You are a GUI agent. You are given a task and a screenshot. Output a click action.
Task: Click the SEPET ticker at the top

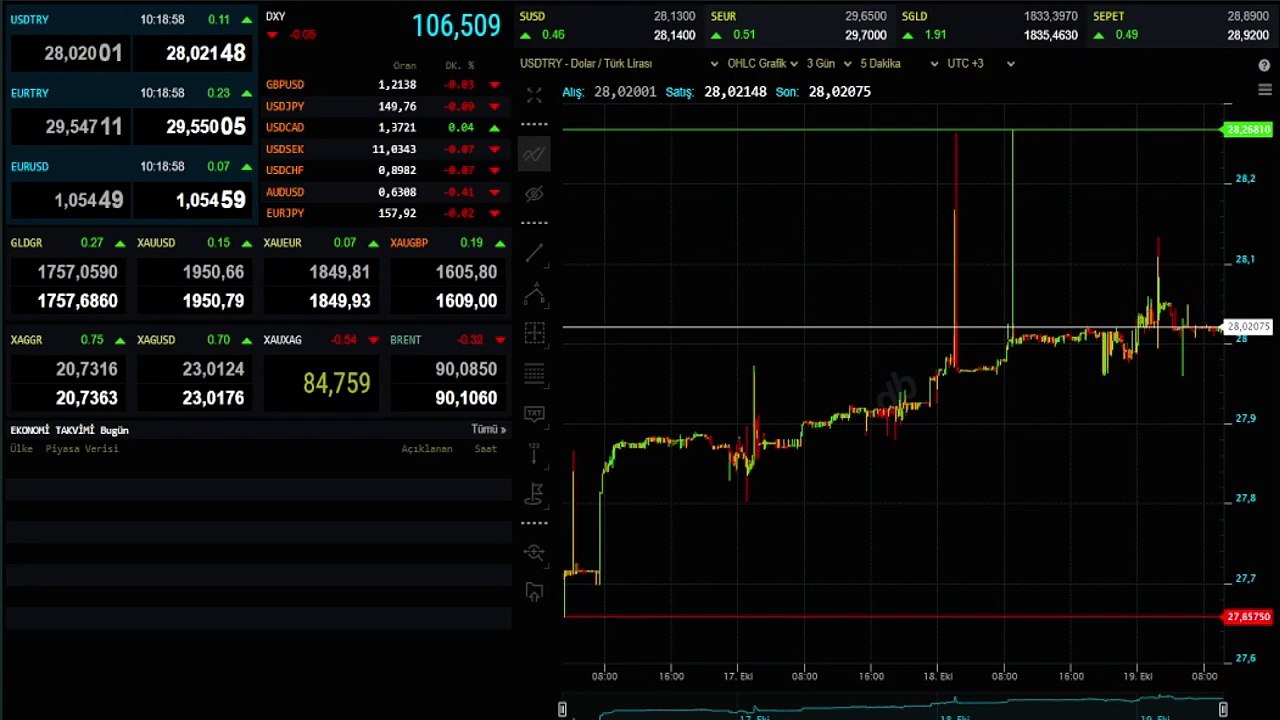tap(1182, 25)
